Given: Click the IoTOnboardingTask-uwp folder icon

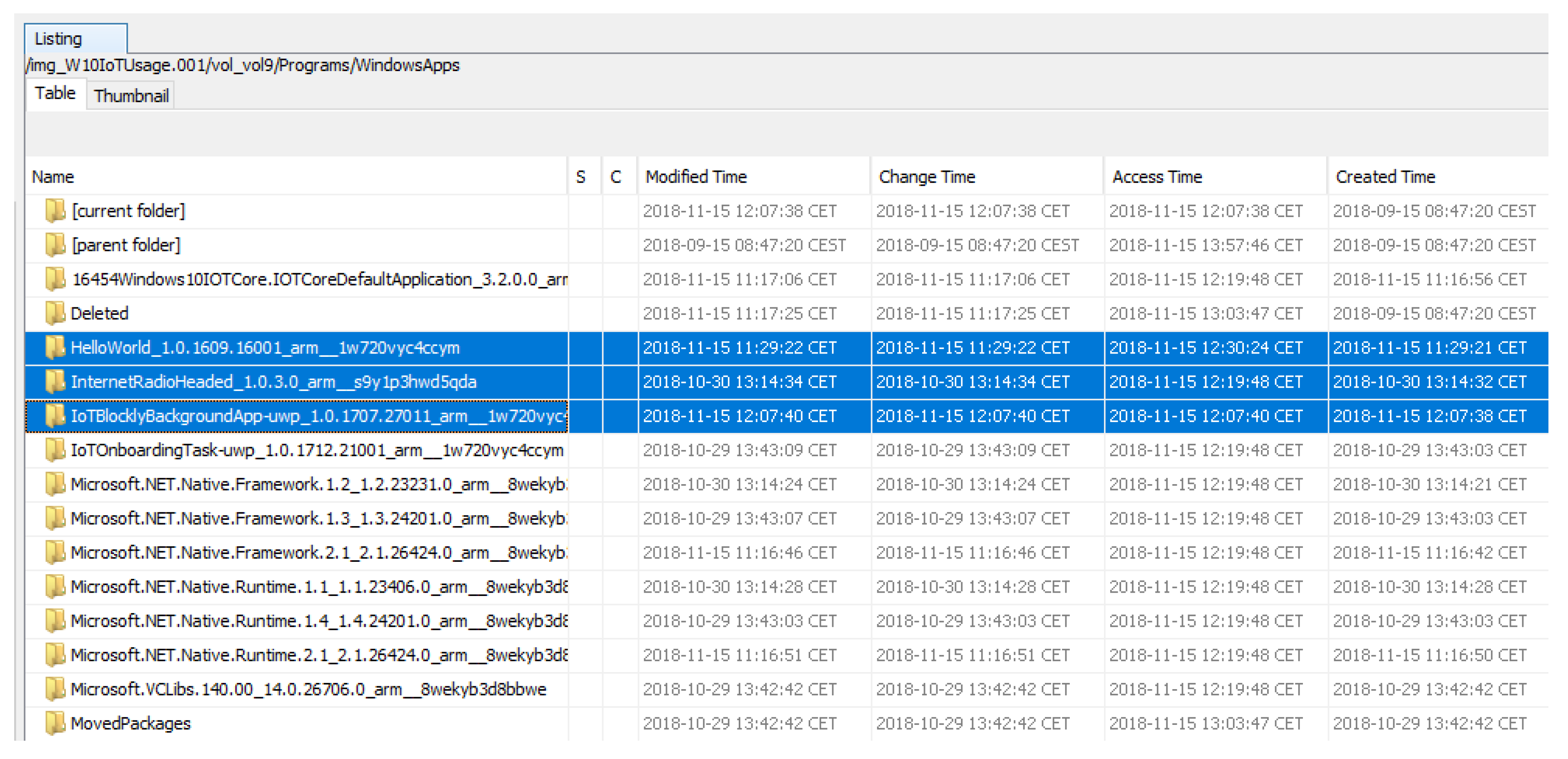Looking at the screenshot, I should (x=55, y=450).
